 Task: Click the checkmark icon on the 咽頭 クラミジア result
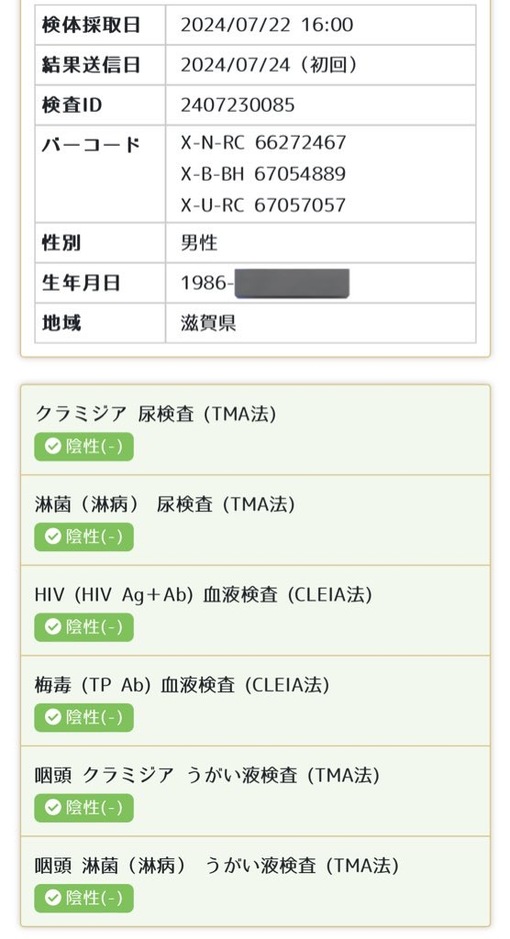[53, 807]
